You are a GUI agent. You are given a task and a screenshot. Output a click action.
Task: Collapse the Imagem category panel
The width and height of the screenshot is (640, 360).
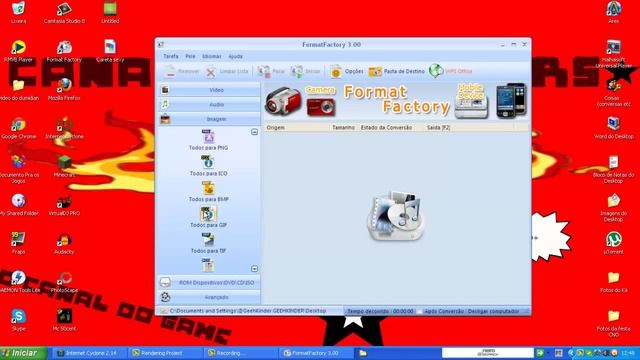[209, 119]
